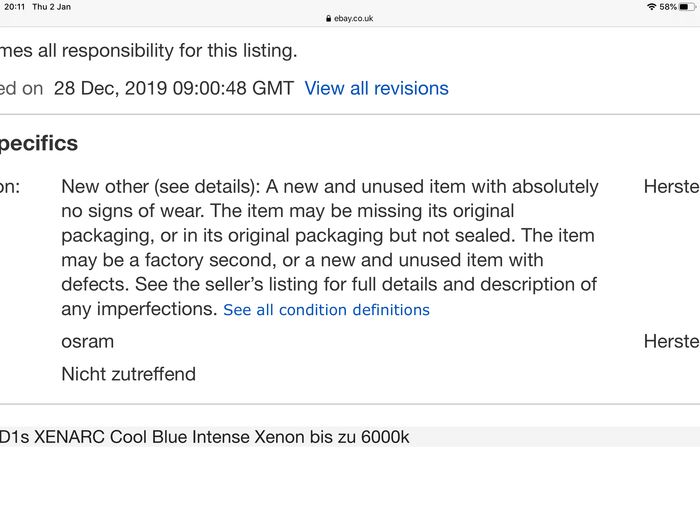Tap the battery icon in status bar
700x525 pixels.
pyautogui.click(x=687, y=7)
